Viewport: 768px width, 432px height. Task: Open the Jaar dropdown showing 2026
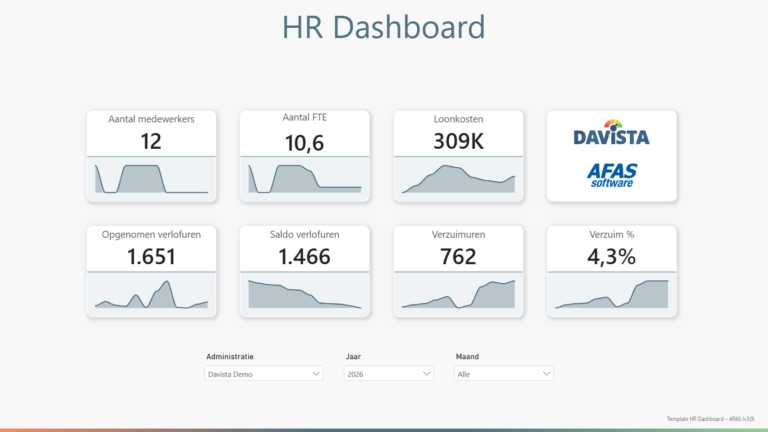tap(388, 374)
